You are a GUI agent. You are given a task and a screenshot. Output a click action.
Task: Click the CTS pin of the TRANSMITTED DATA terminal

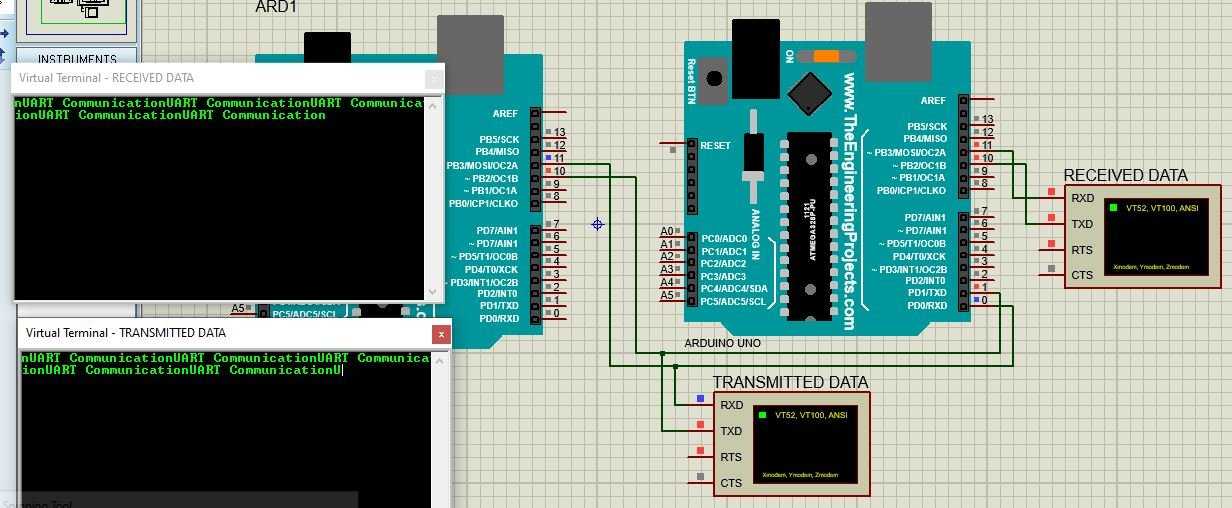point(700,483)
